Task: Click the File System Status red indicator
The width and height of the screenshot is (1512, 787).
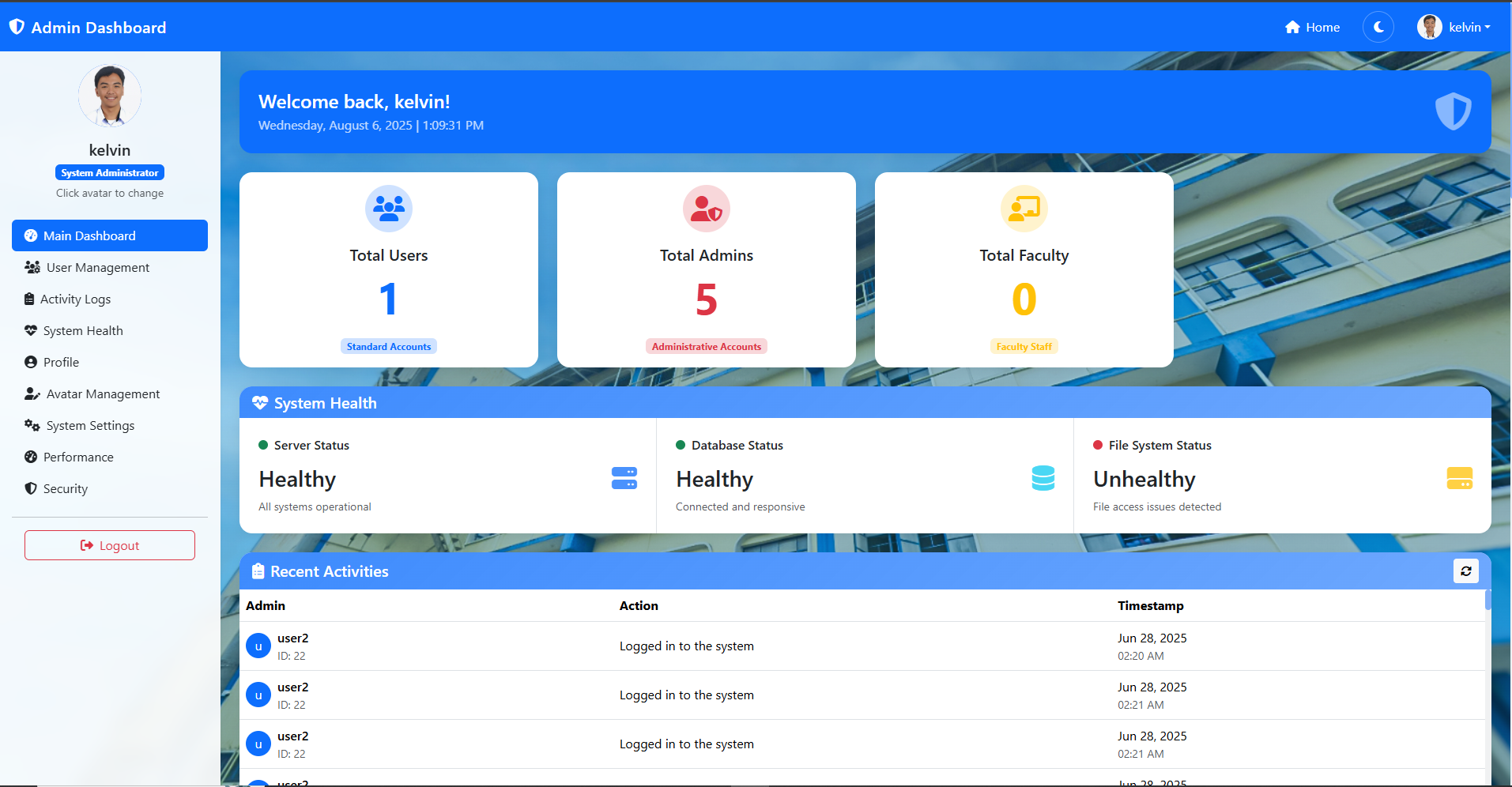Action: (x=1096, y=445)
